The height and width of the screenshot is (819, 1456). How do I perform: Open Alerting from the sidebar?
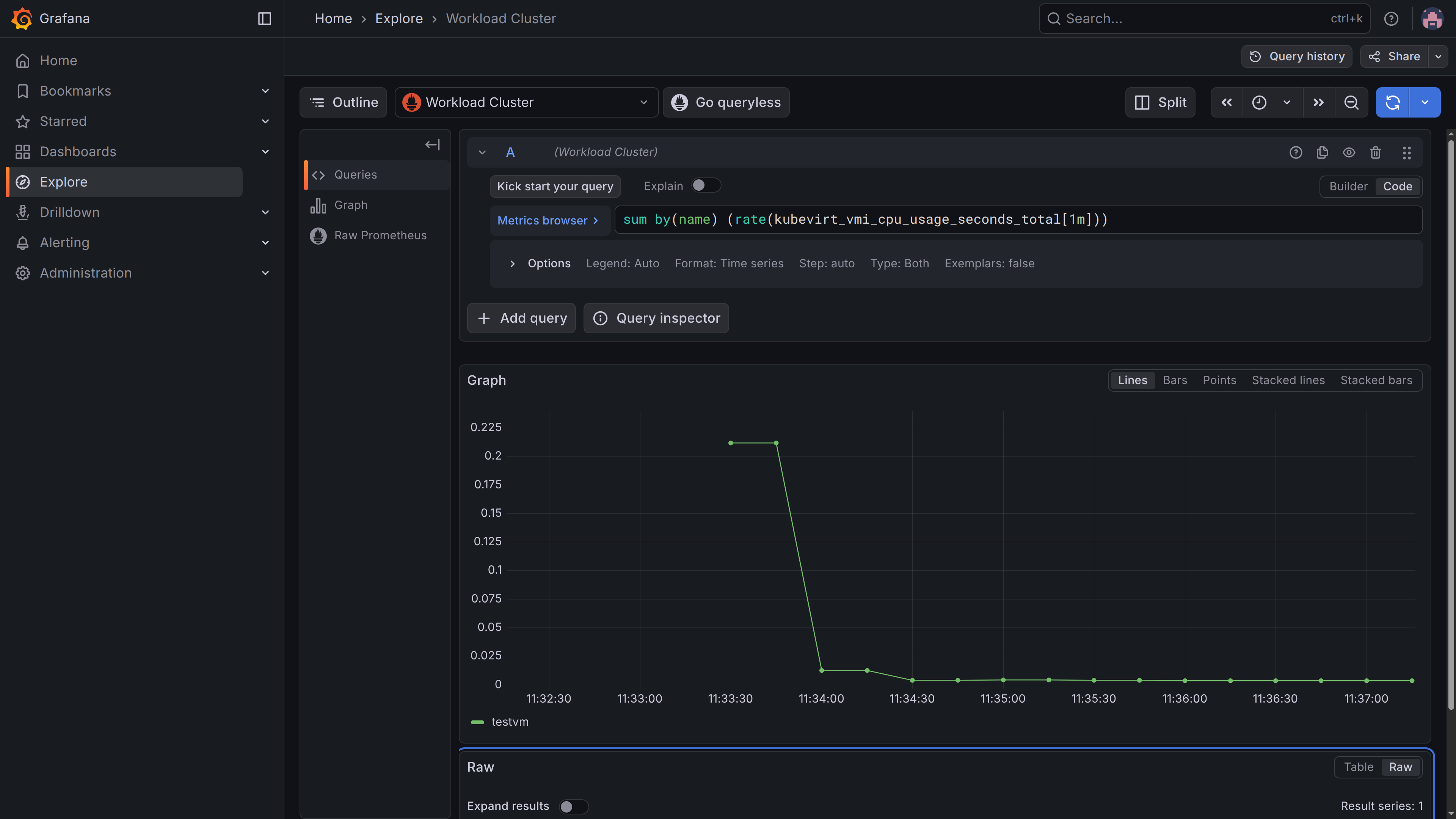[64, 242]
